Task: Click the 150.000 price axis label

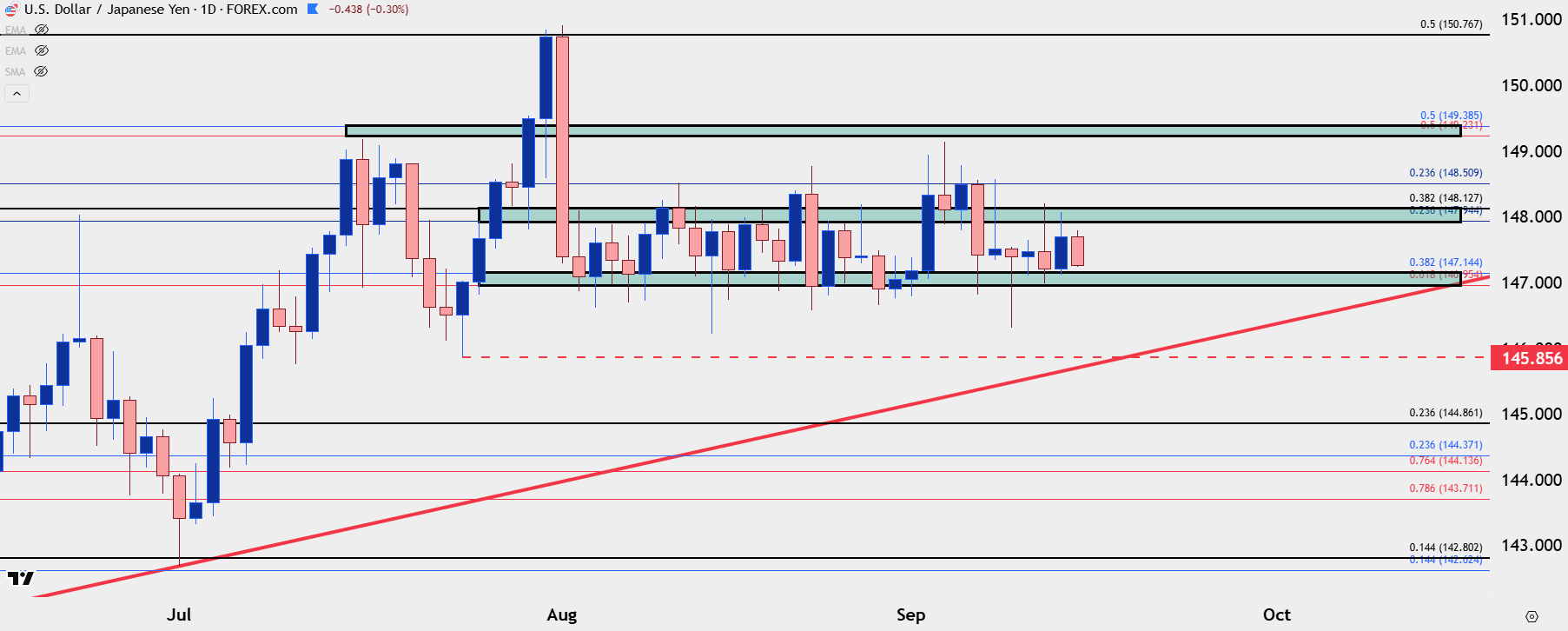Action: (1531, 85)
